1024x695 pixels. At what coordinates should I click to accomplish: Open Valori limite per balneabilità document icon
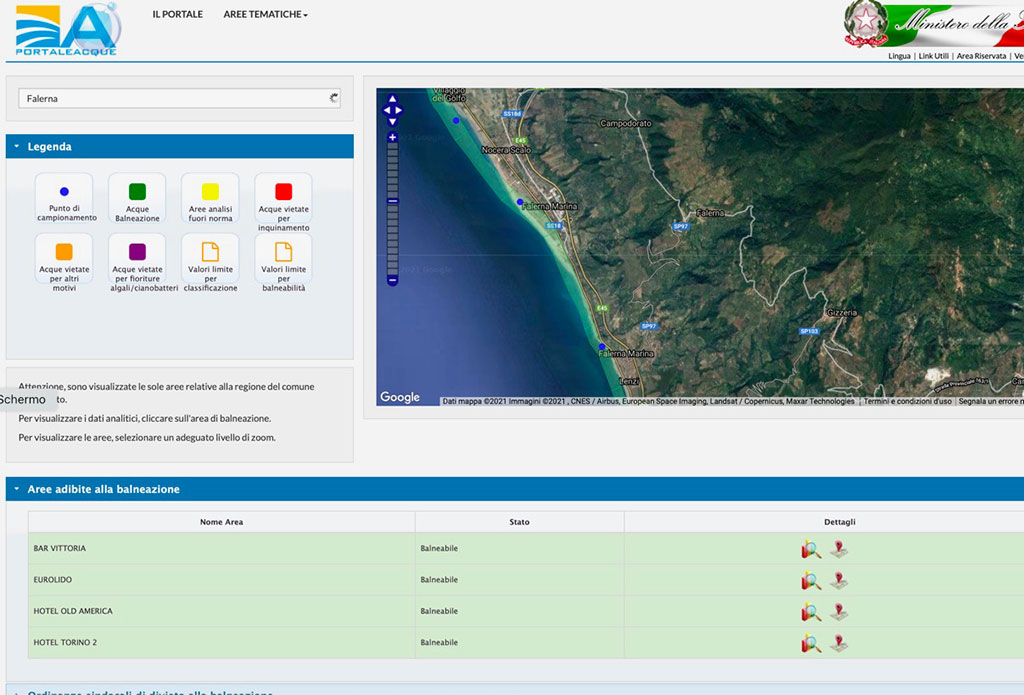[x=283, y=251]
